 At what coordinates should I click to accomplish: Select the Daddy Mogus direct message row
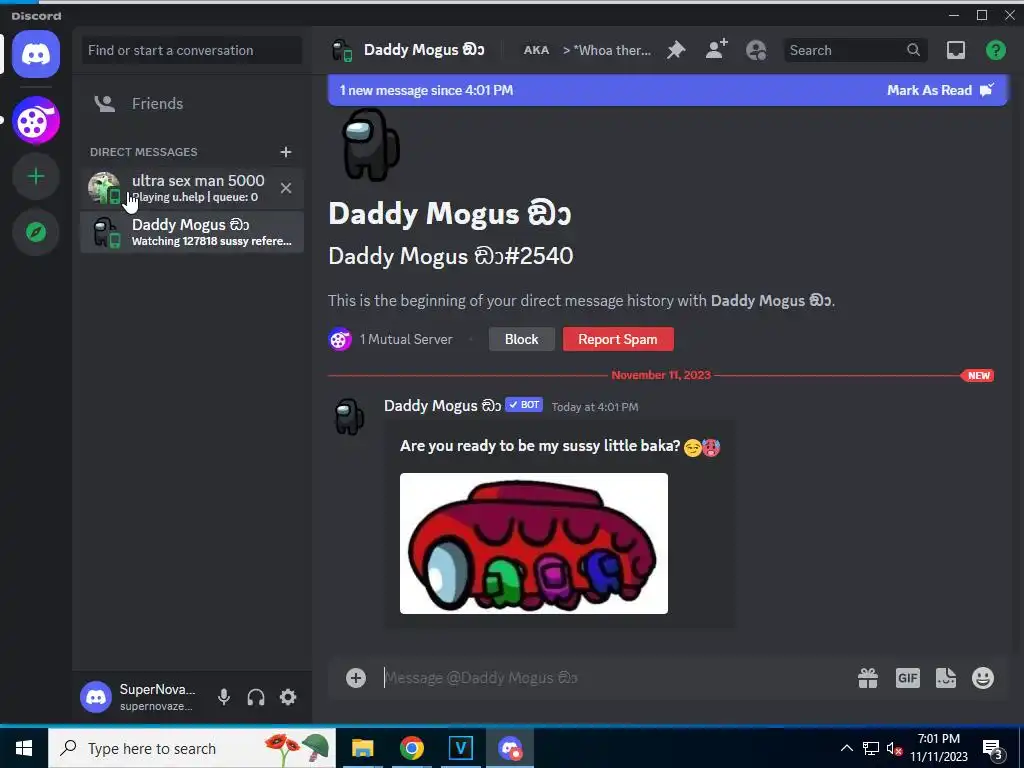(x=191, y=232)
